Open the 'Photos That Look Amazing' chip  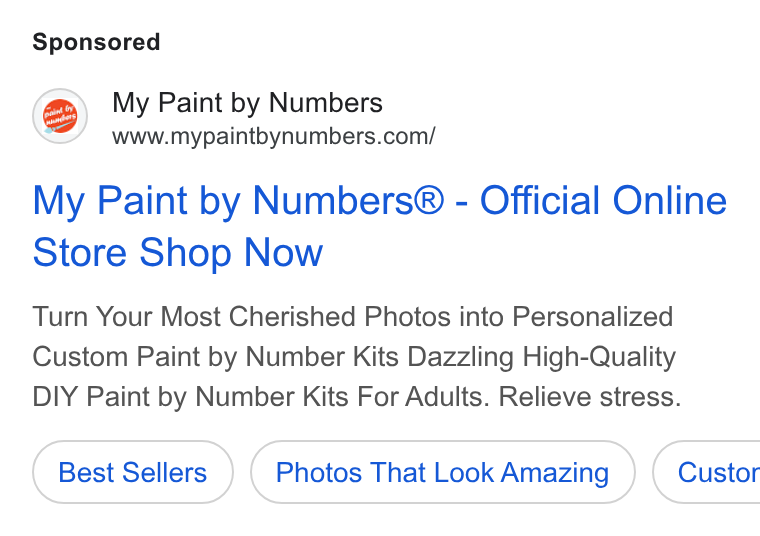pyautogui.click(x=443, y=472)
